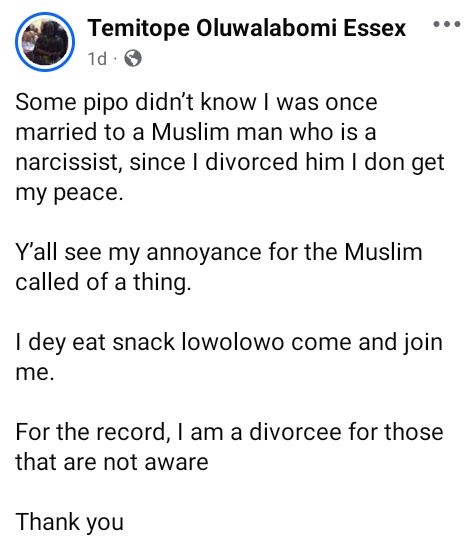Click the line starting 'Some pipo didn't know'

pos(196,102)
